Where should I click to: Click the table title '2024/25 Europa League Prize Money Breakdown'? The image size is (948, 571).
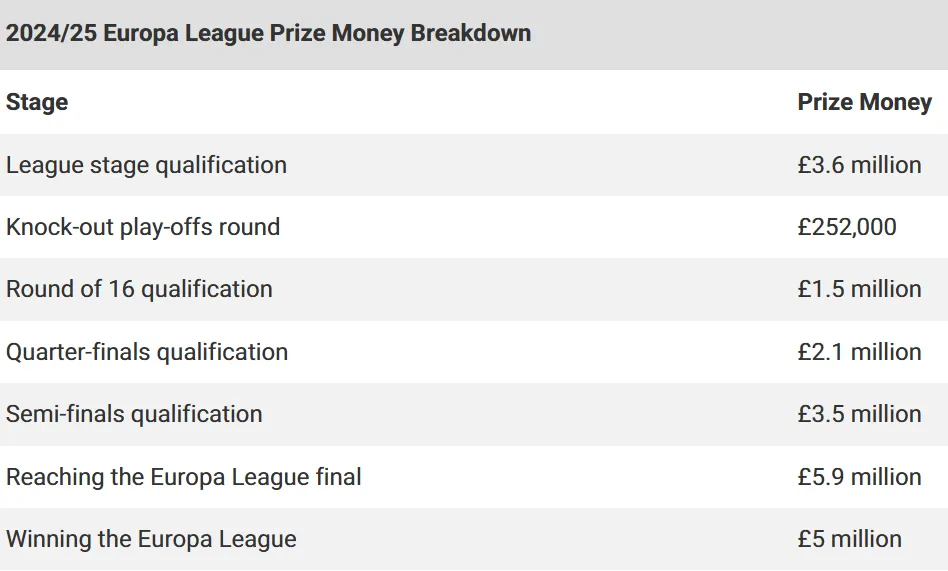click(268, 33)
